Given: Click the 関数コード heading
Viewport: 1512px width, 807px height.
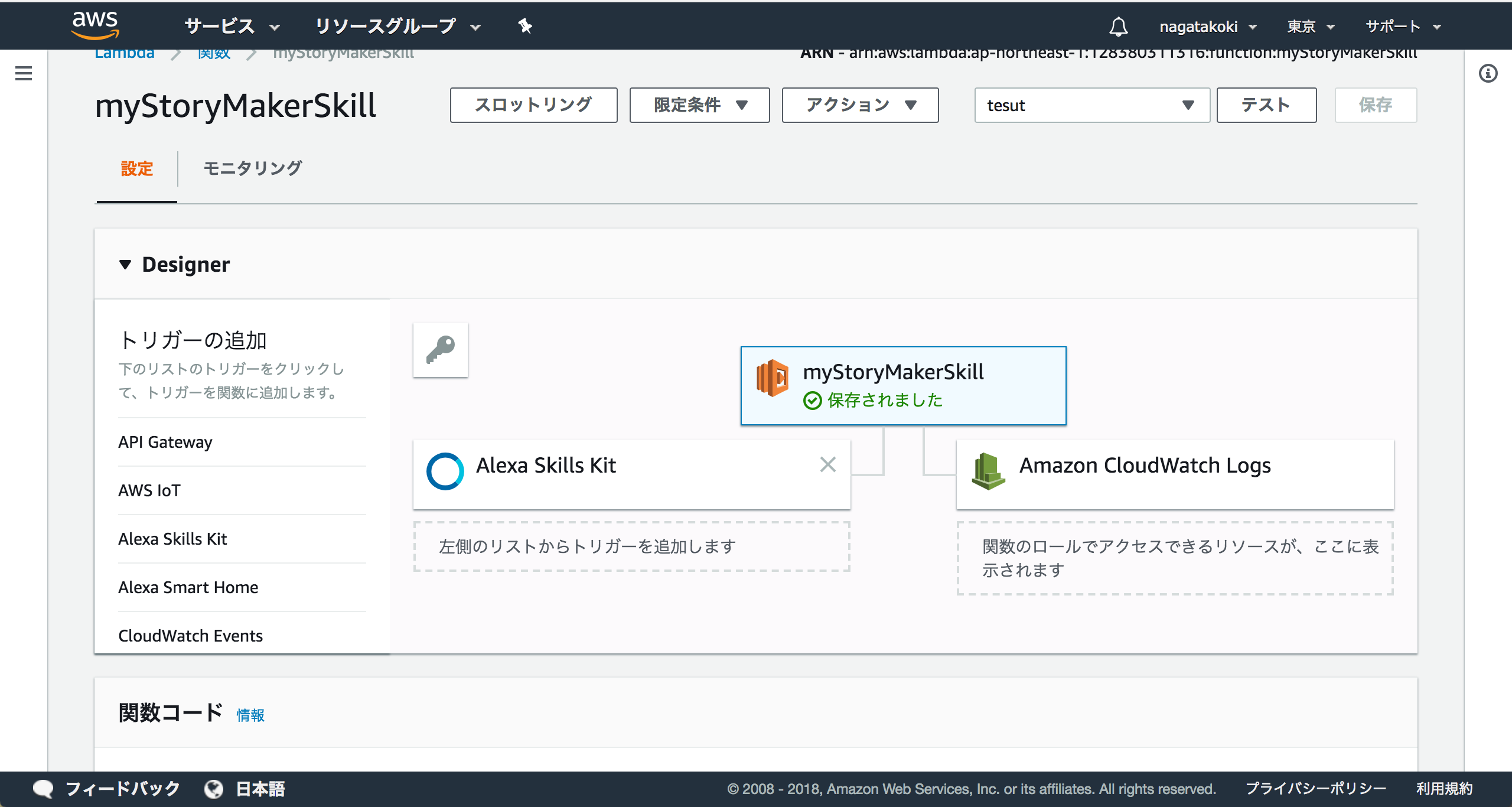Looking at the screenshot, I should (x=170, y=713).
